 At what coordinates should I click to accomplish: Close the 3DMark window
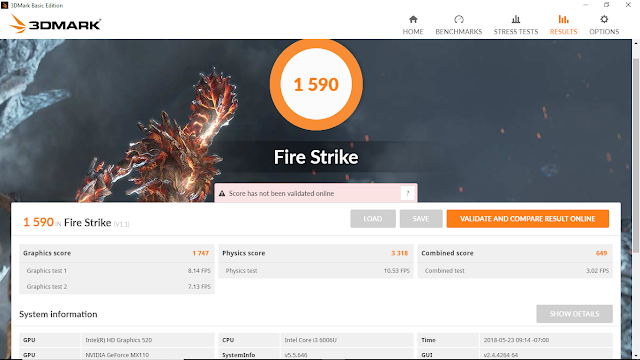pos(628,5)
